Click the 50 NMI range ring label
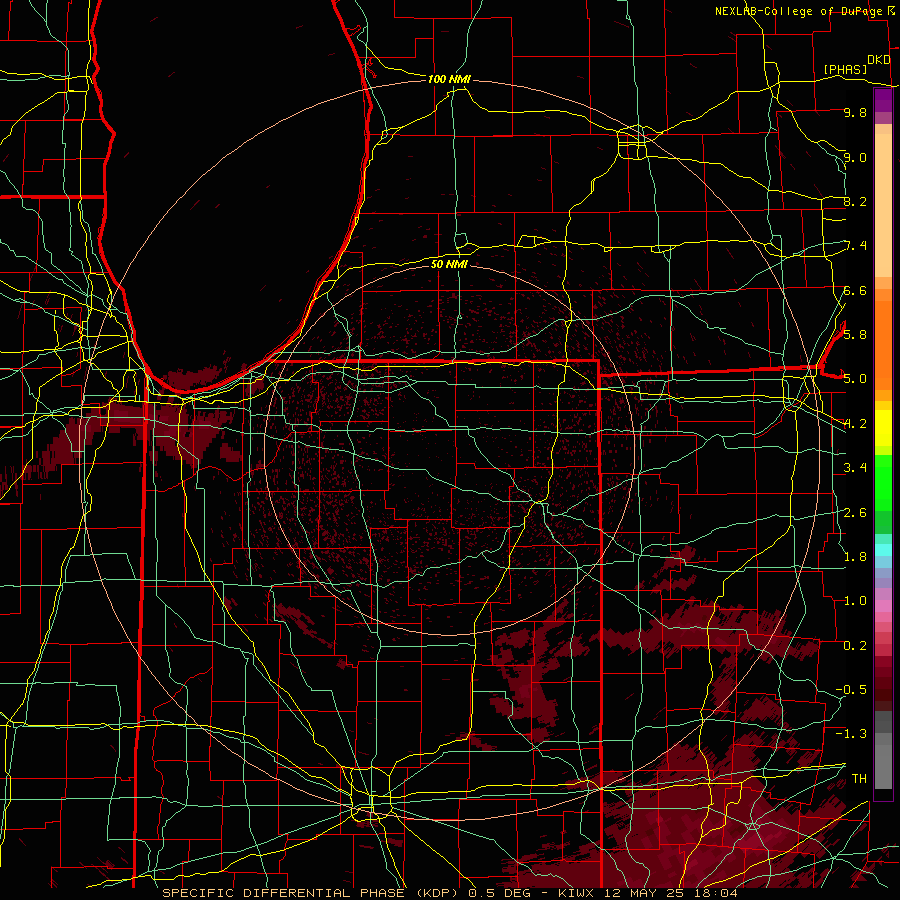The height and width of the screenshot is (900, 900). (x=449, y=264)
